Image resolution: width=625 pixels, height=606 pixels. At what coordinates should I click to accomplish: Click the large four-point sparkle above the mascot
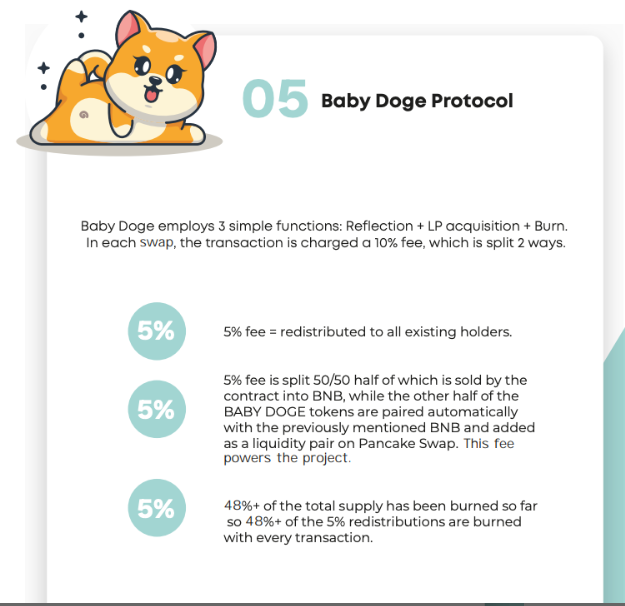coord(81,17)
